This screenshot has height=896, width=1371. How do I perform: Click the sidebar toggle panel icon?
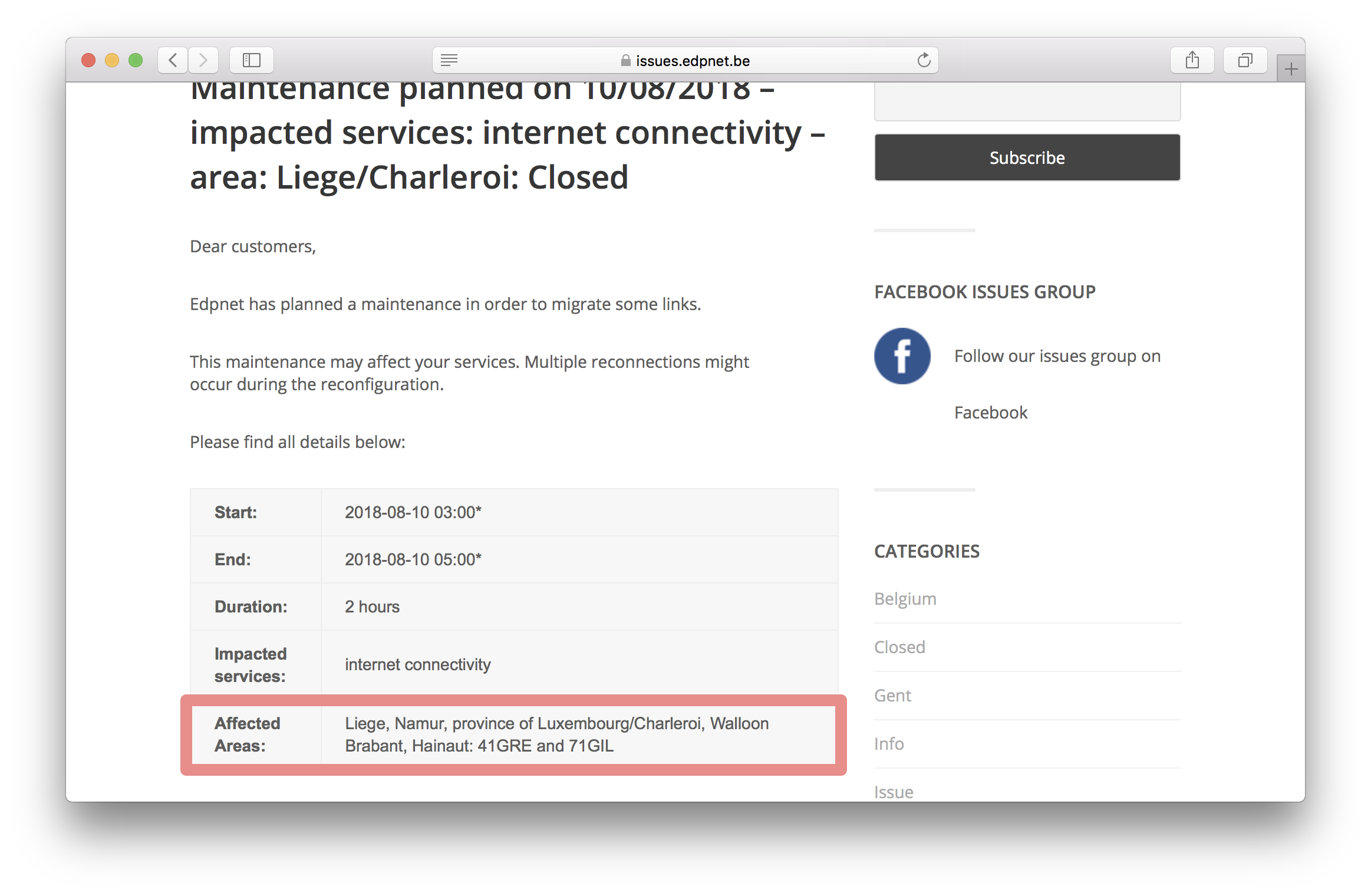coord(253,59)
